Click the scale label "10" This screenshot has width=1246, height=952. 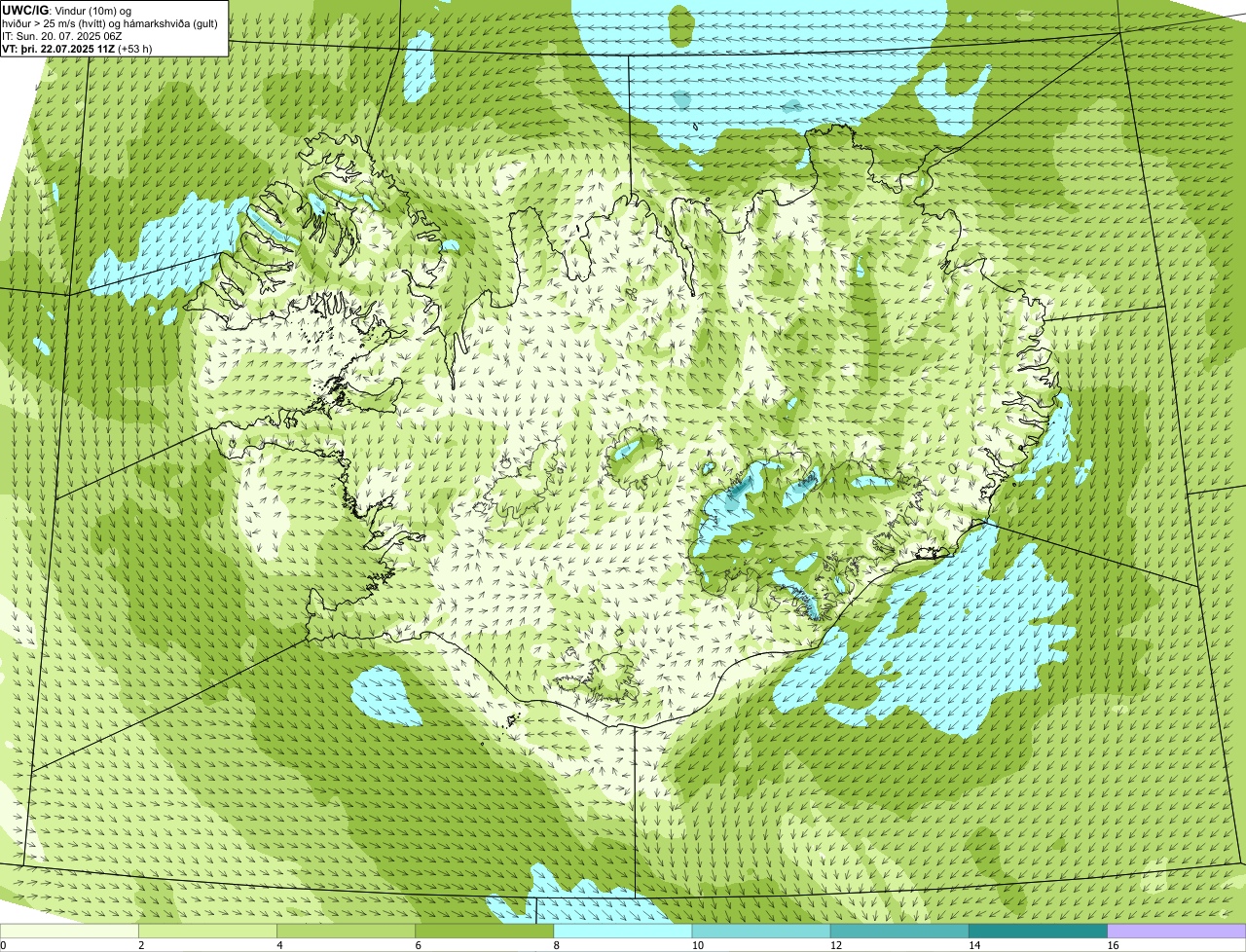click(697, 945)
